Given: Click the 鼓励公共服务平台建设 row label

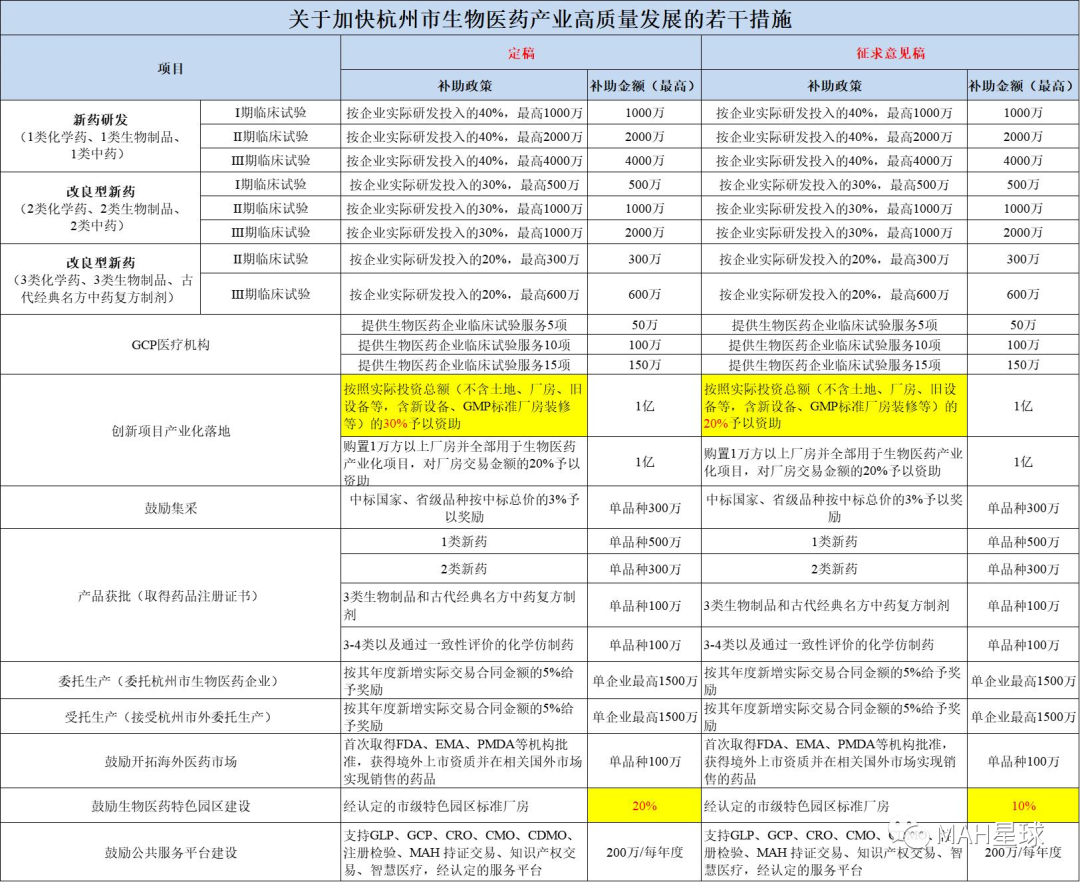Looking at the screenshot, I should tap(171, 852).
